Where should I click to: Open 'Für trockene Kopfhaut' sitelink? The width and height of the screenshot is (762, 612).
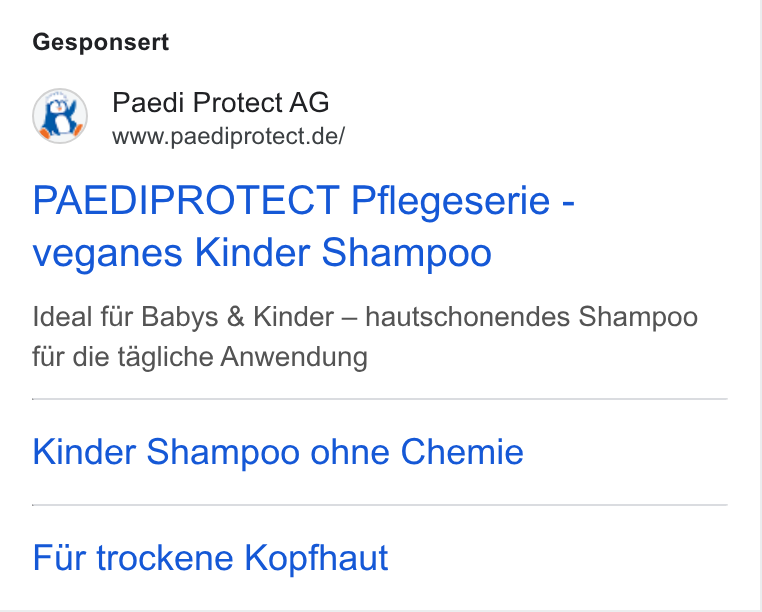pos(210,558)
